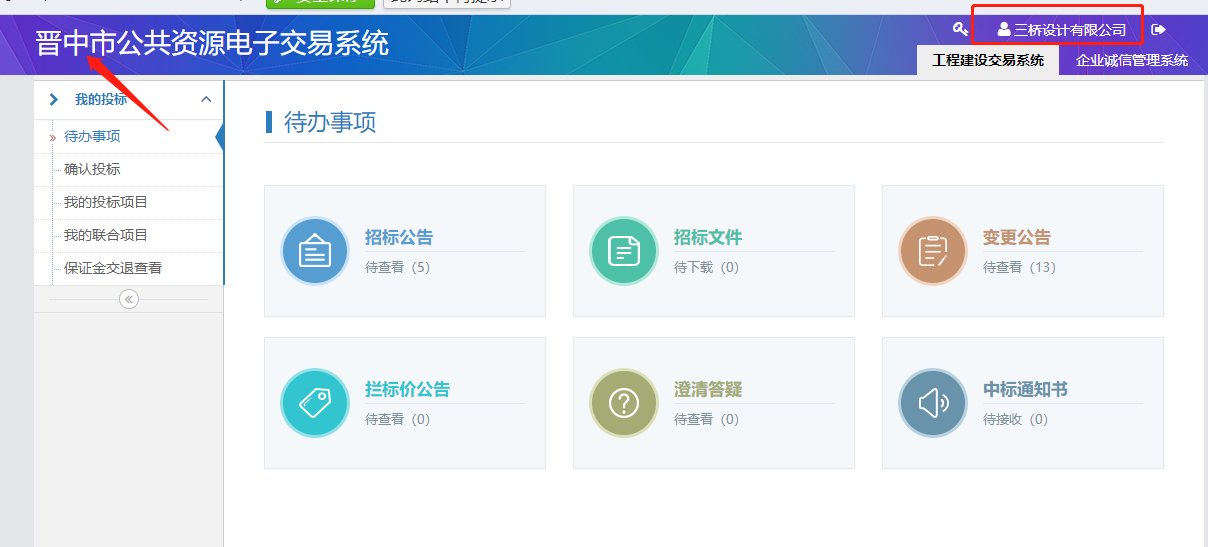Click the 拦标价公告 price tag icon
The image size is (1208, 547).
[x=315, y=403]
